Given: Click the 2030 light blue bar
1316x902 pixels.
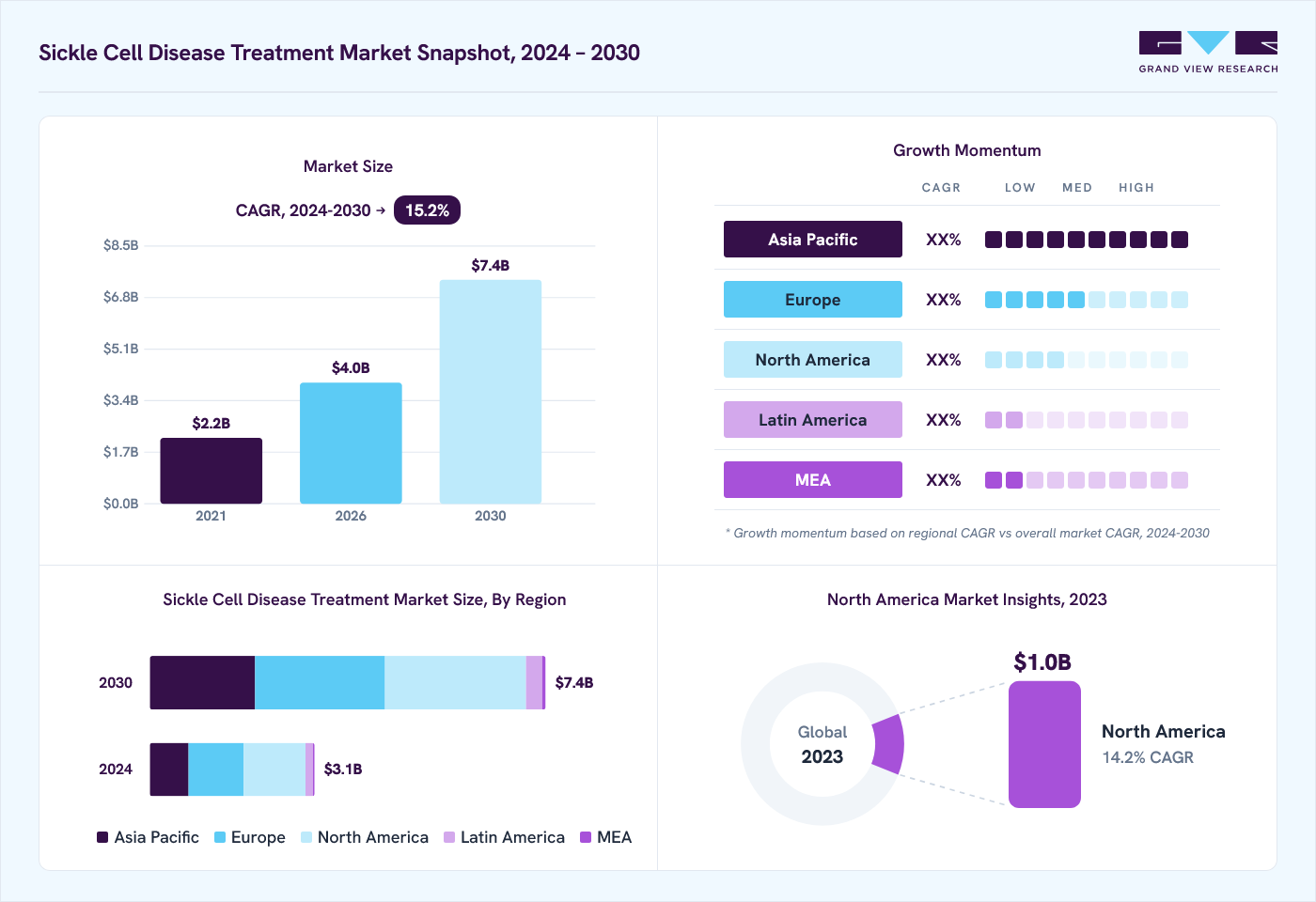Looking at the screenshot, I should [x=491, y=392].
